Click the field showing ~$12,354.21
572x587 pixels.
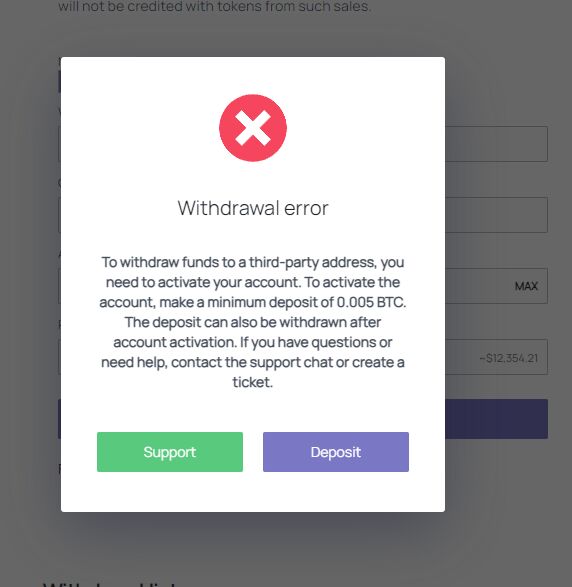point(496,357)
